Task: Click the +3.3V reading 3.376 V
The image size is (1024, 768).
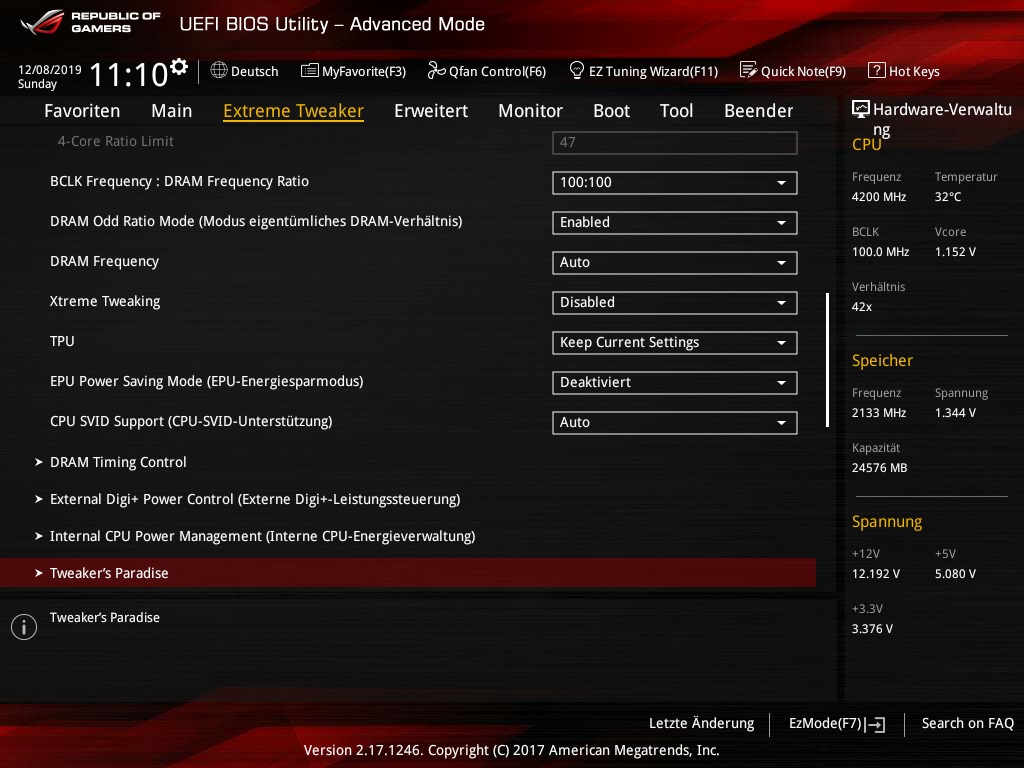Action: coord(872,628)
